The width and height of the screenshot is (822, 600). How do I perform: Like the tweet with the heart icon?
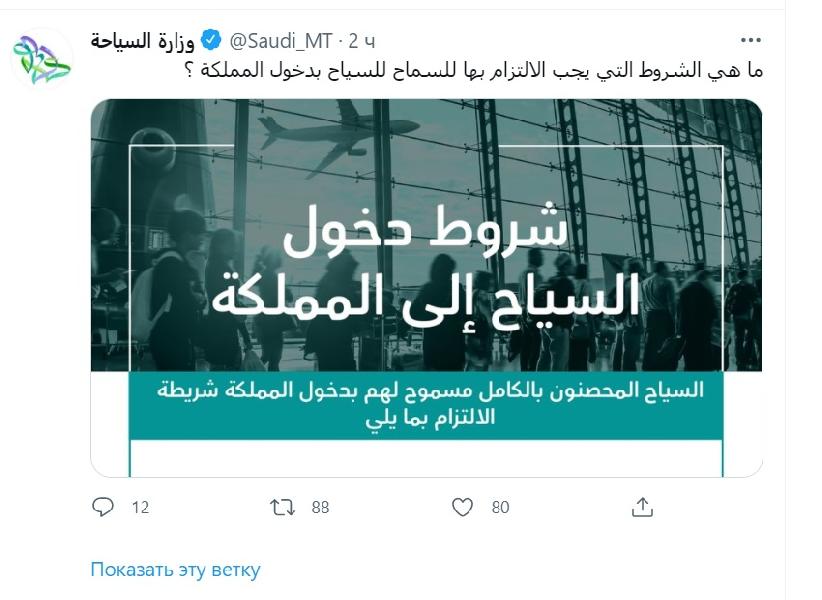tap(462, 508)
